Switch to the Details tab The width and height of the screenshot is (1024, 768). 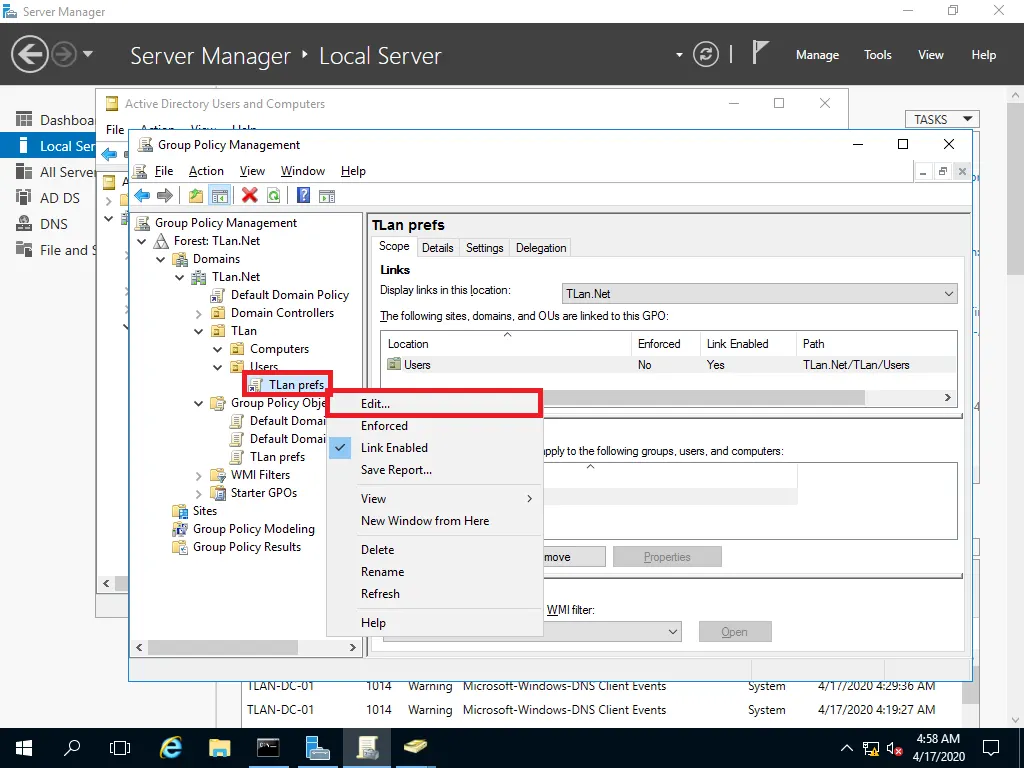(437, 248)
